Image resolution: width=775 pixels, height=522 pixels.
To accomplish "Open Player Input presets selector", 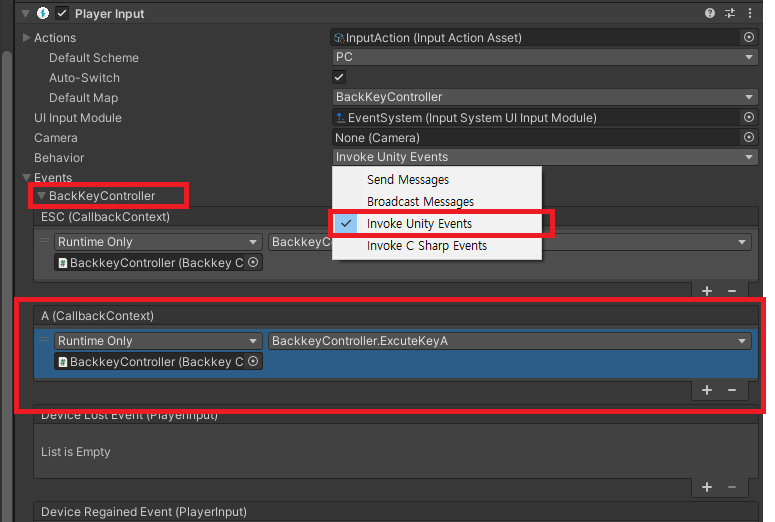I will [730, 13].
